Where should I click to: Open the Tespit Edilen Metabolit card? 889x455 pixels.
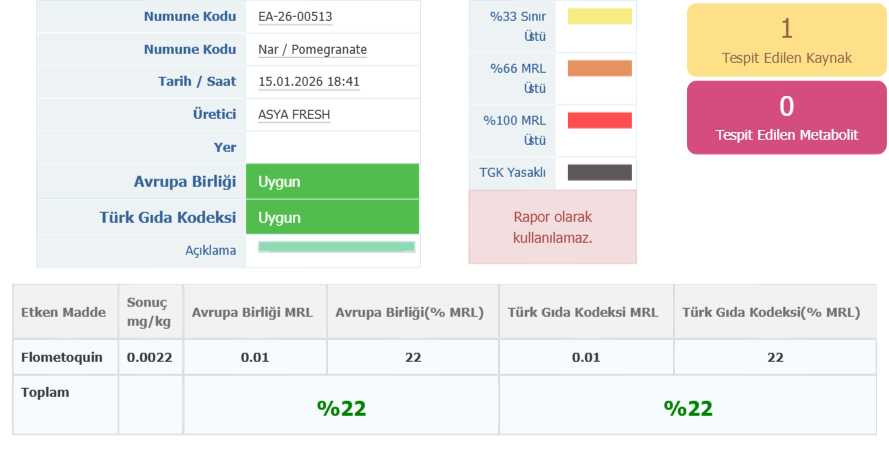[786, 117]
